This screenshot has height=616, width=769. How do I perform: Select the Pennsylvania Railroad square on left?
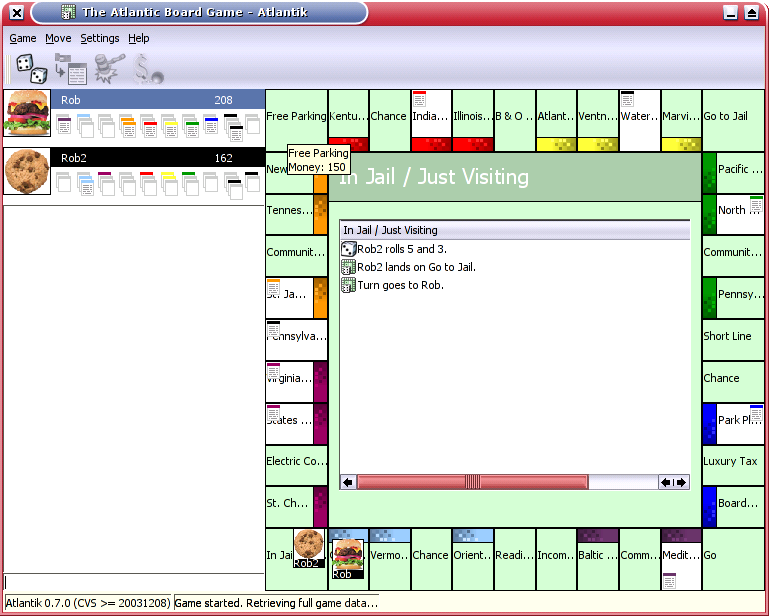tap(296, 340)
